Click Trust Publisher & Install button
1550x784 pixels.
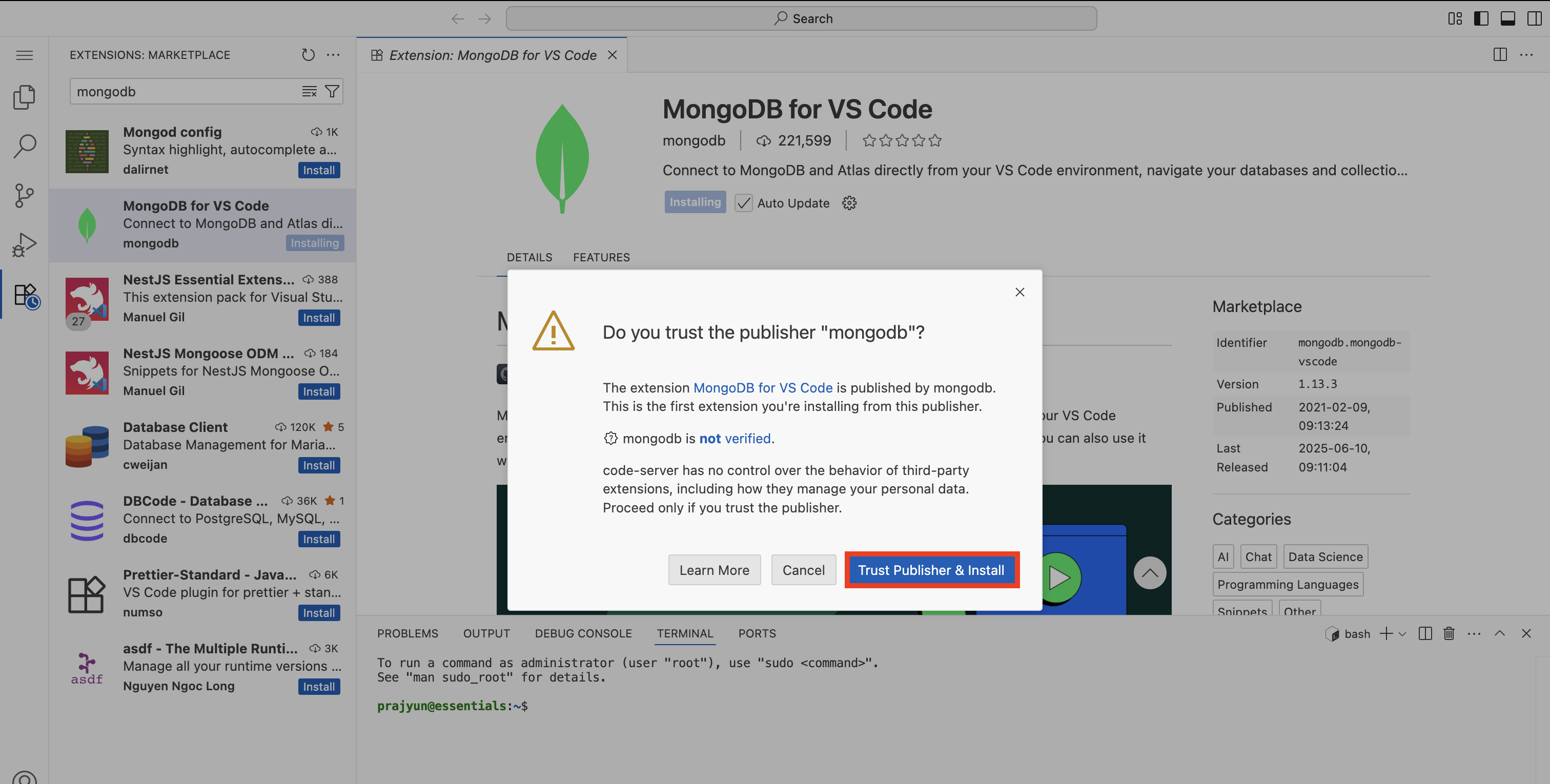click(x=931, y=570)
